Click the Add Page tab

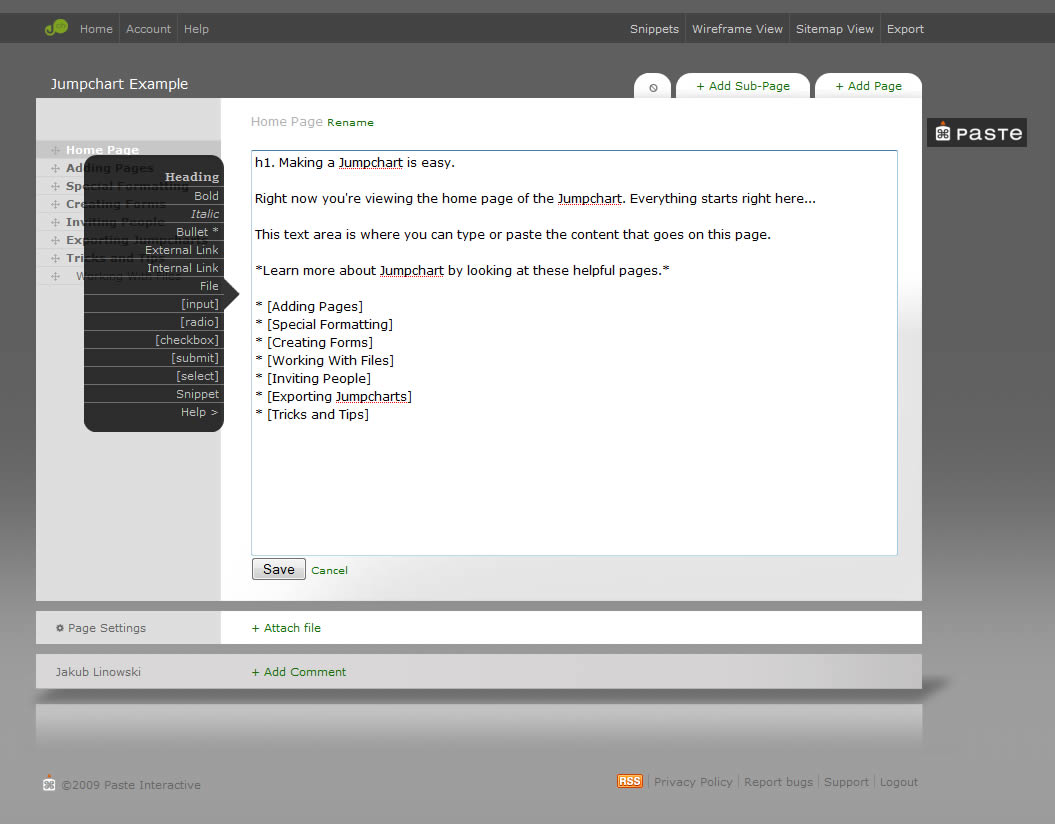[868, 86]
